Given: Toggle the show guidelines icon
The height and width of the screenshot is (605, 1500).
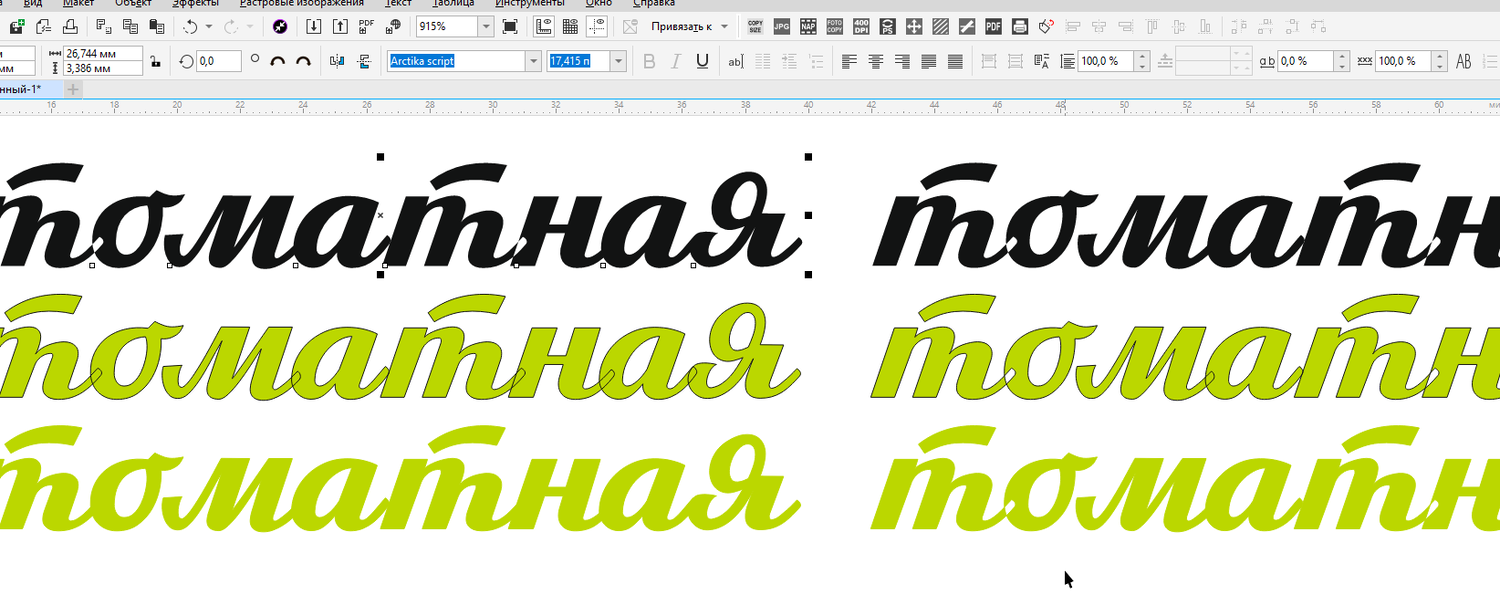Looking at the screenshot, I should [597, 26].
